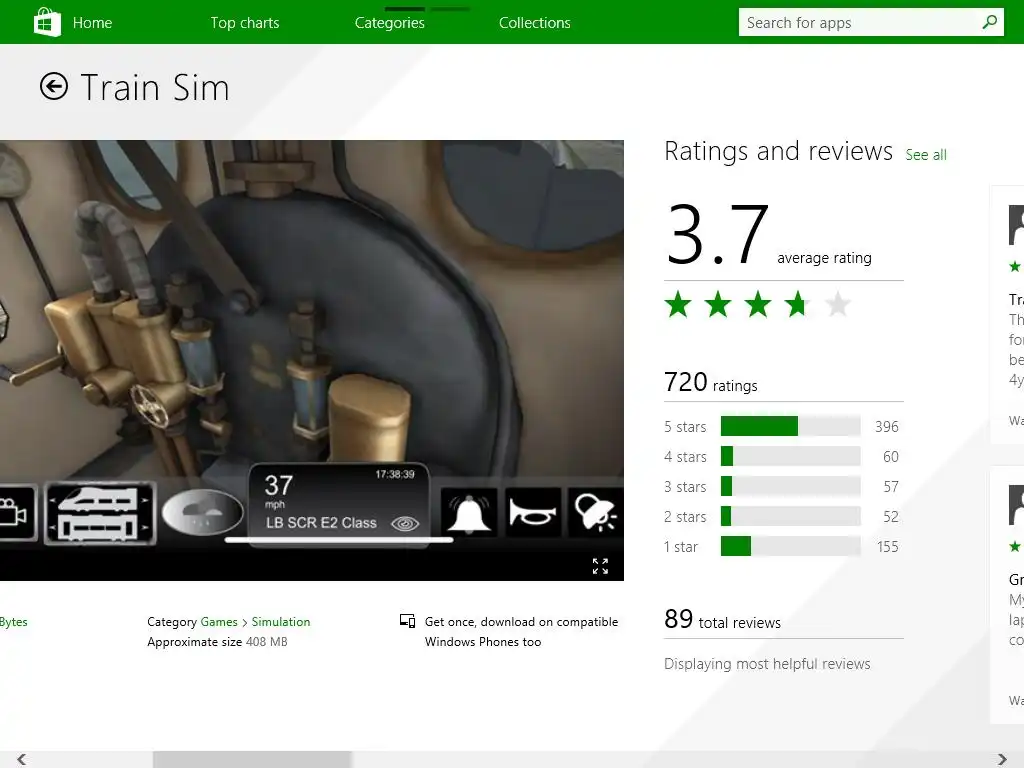Click the 155 count for 1 star
1024x768 pixels.
[888, 547]
